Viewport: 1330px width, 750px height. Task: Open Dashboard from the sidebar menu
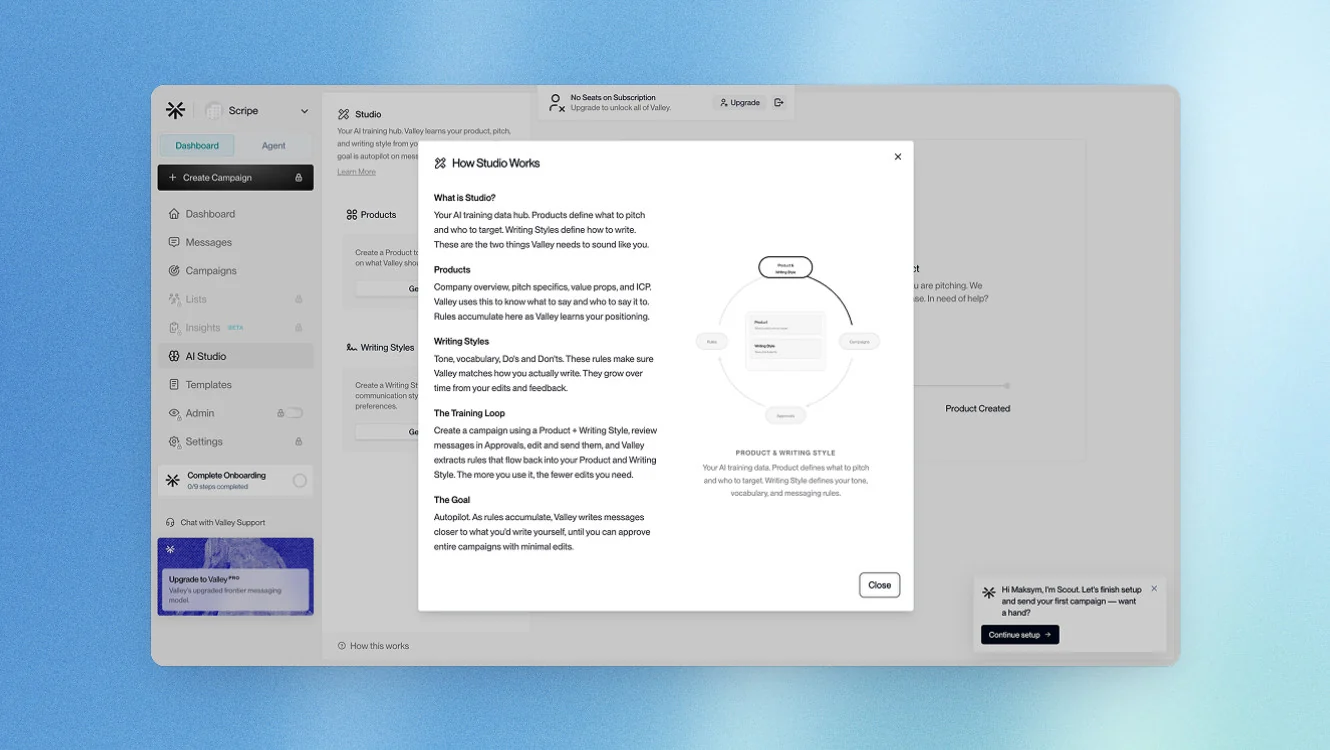point(235,214)
